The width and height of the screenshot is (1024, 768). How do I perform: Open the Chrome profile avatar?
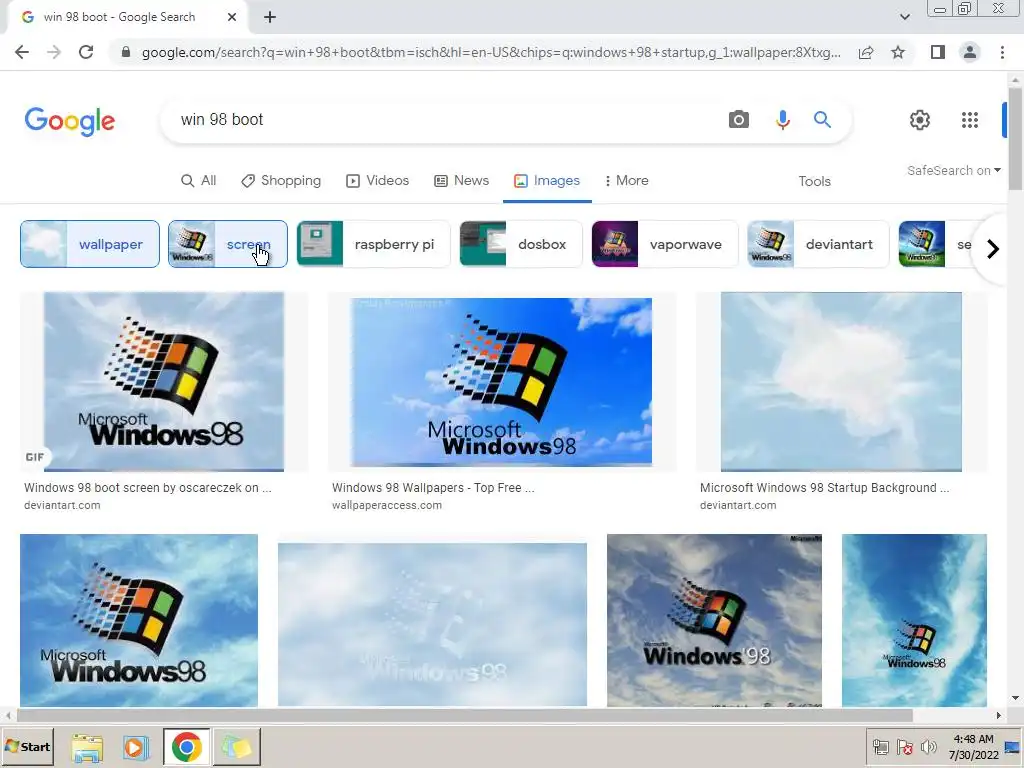970,52
